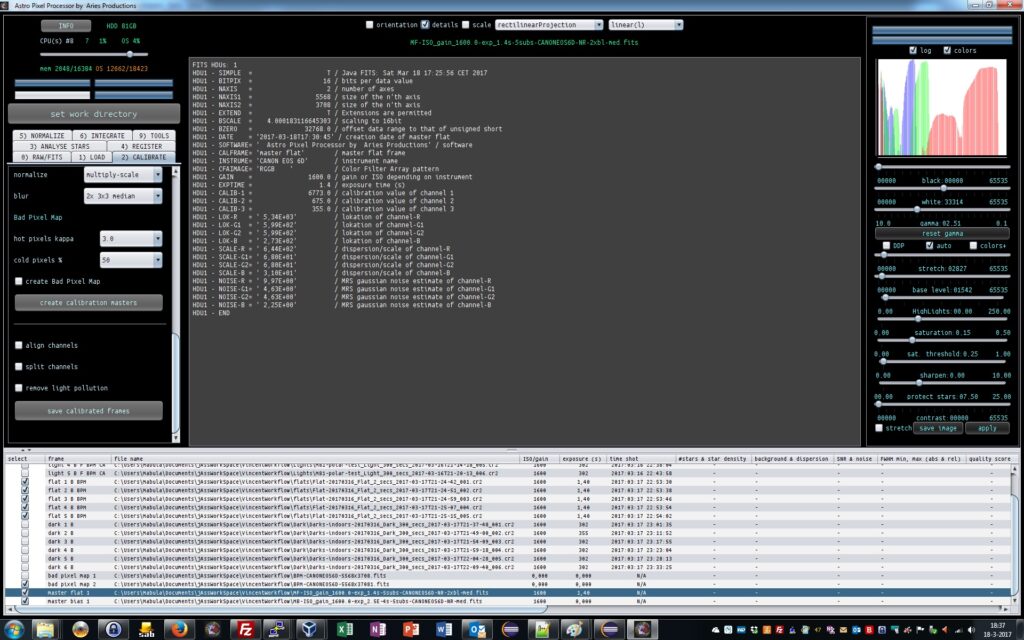Click the calibrate panel vertical scrollbar
Image resolution: width=1024 pixels, height=640 pixels.
(x=175, y=385)
